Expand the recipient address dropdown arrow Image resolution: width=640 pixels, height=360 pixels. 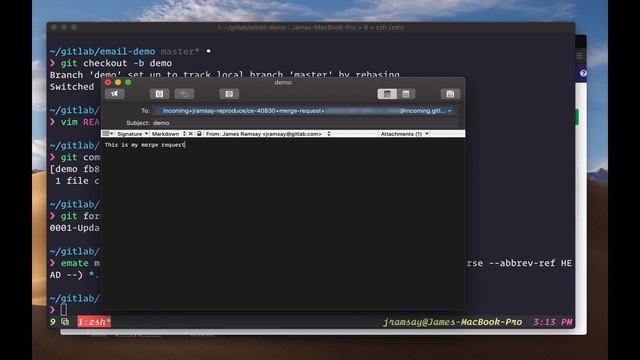point(449,111)
